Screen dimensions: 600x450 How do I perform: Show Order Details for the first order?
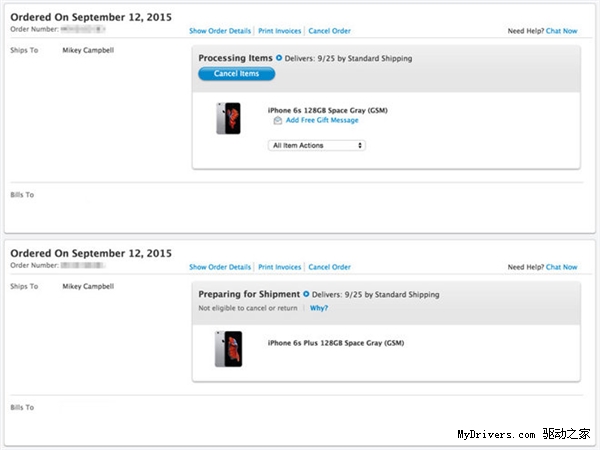220,31
